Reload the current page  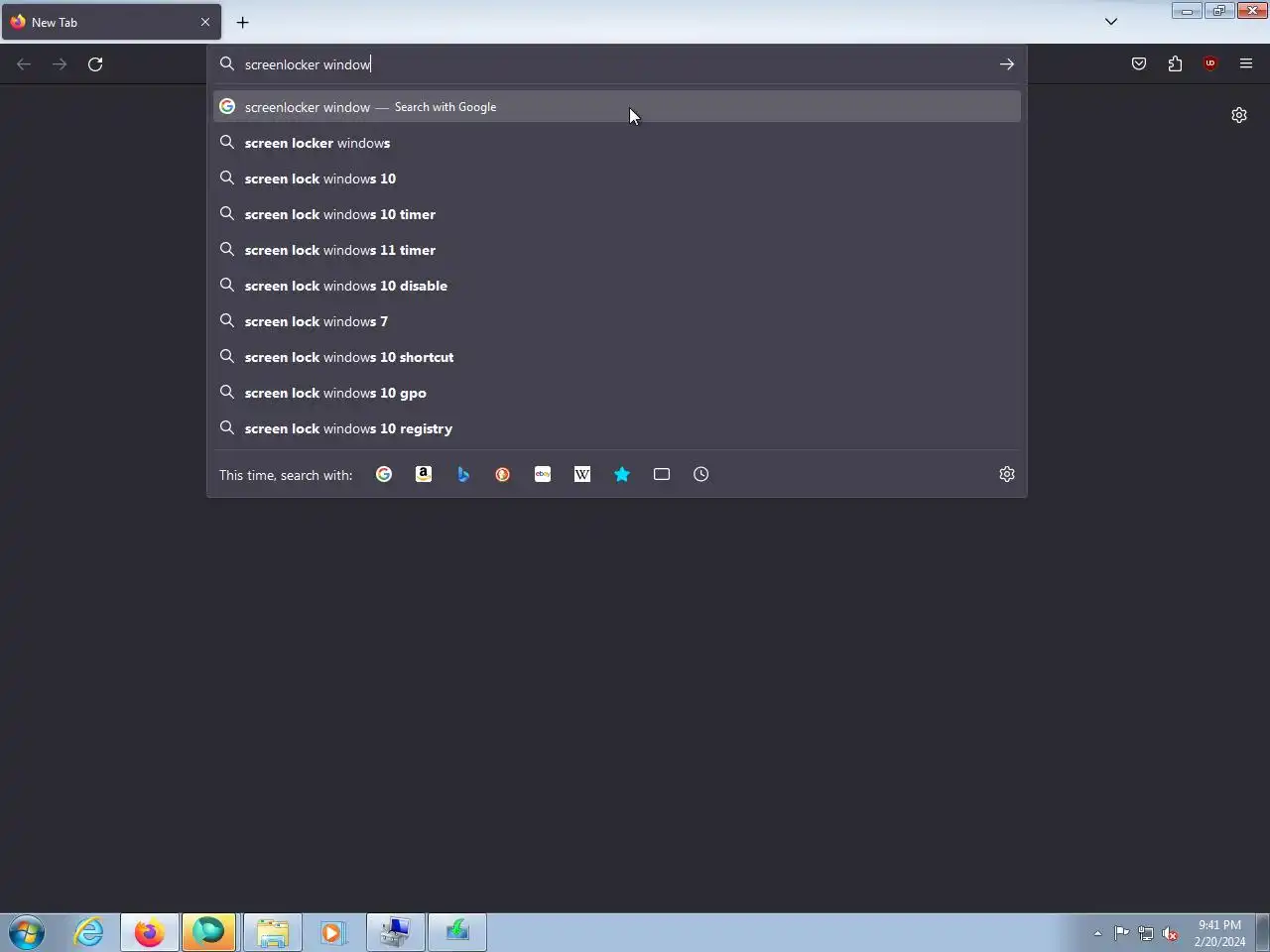point(95,64)
